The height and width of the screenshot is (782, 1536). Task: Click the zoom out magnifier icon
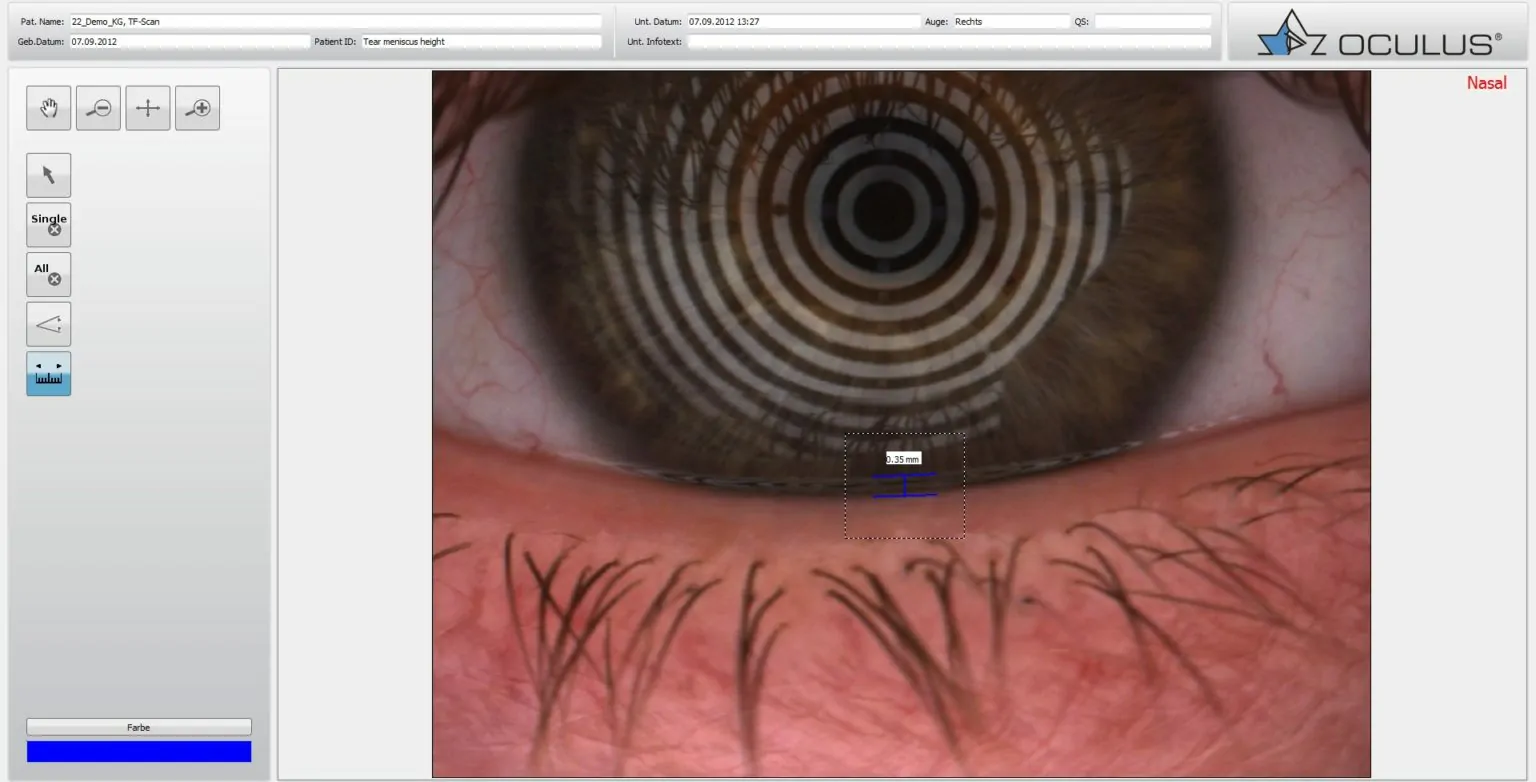[98, 108]
